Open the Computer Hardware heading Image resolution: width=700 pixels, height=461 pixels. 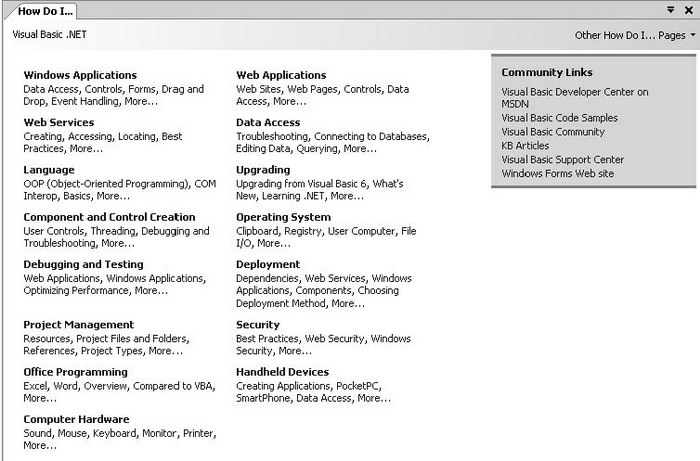[x=76, y=419]
